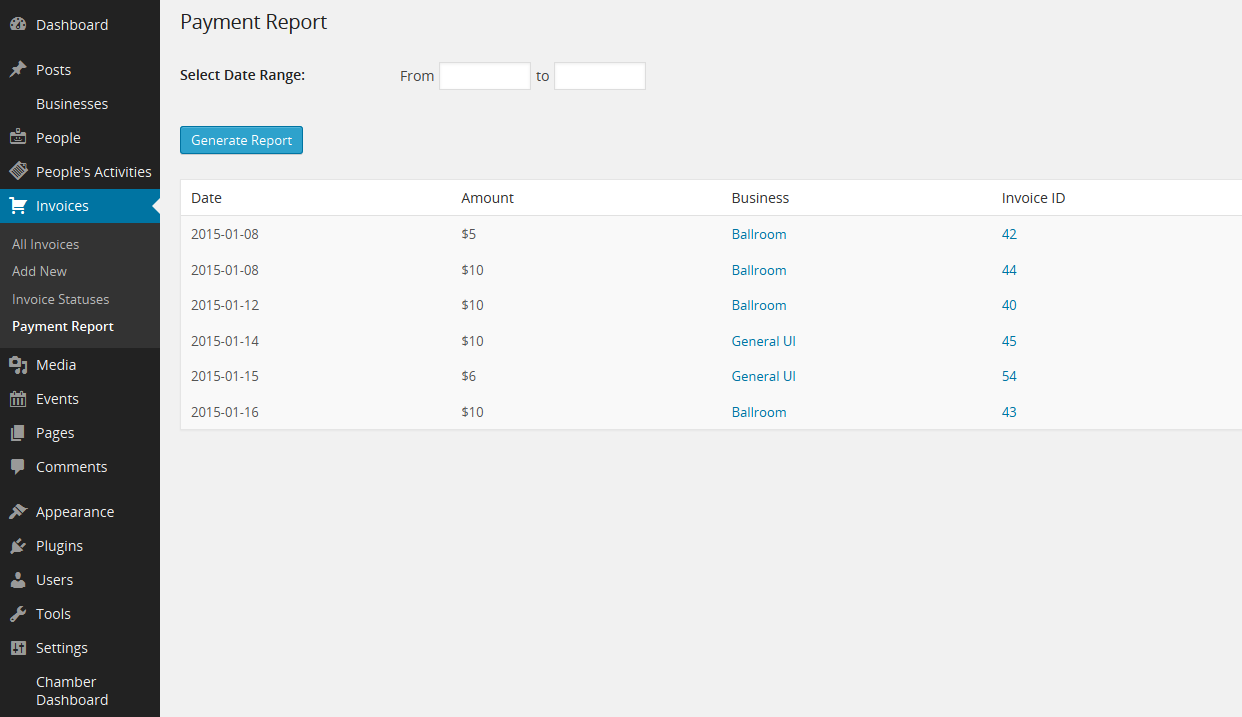Focus the 'to' date field

(x=600, y=76)
